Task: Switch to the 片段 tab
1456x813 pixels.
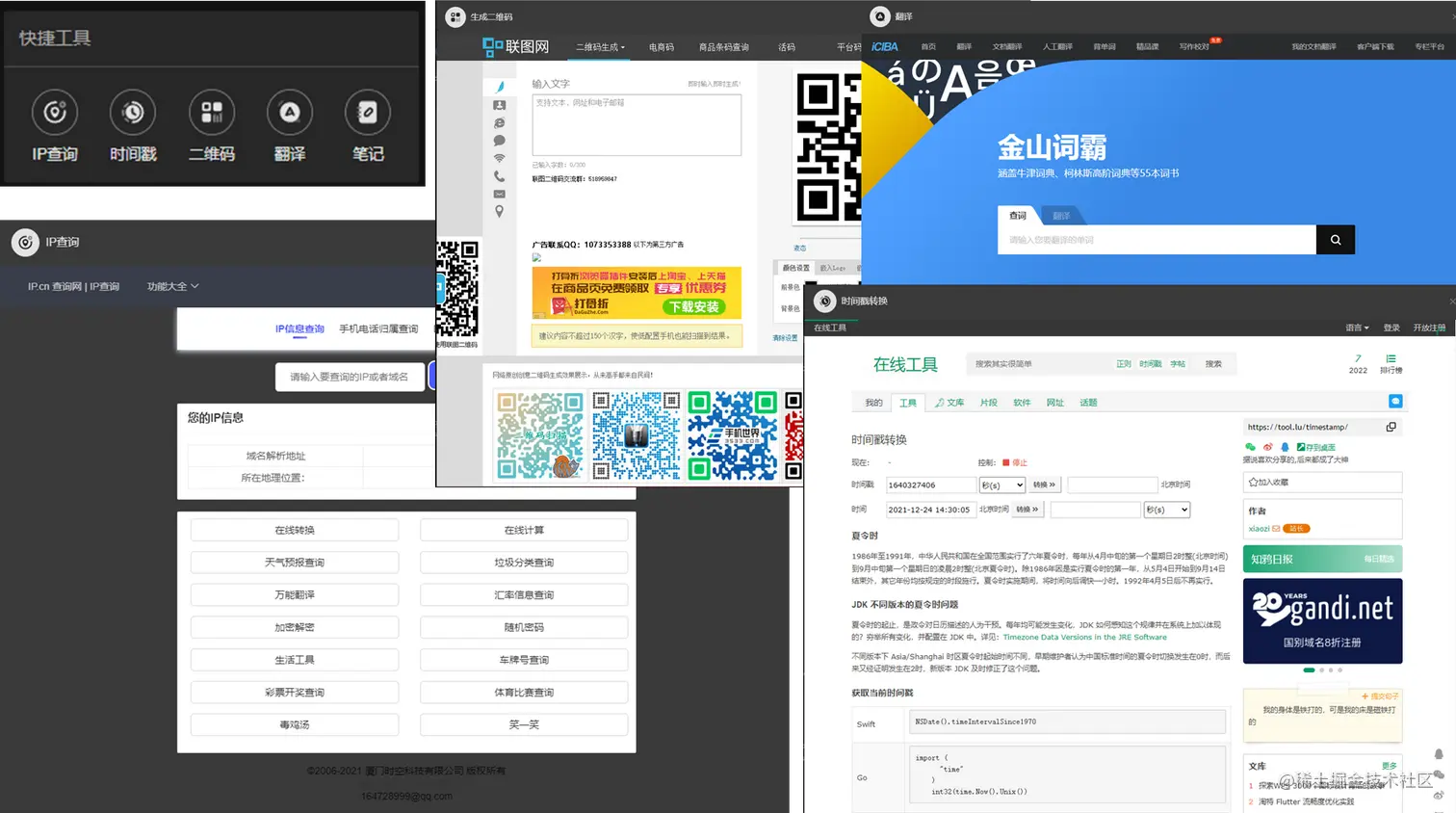Action: tap(988, 403)
